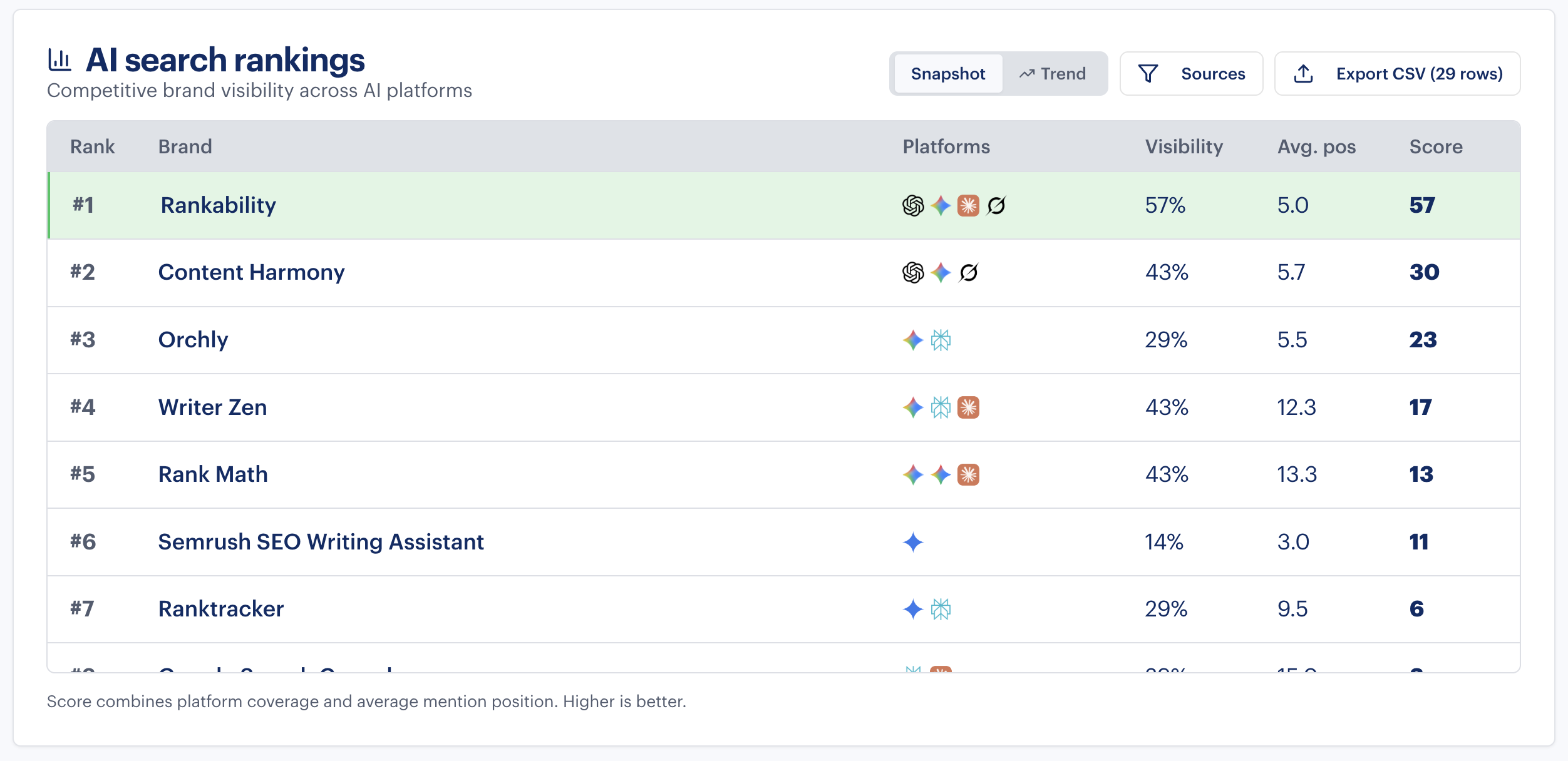Click ChatGPT icon in Content Harmony row
Viewport: 1568px width, 761px height.
[x=913, y=272]
